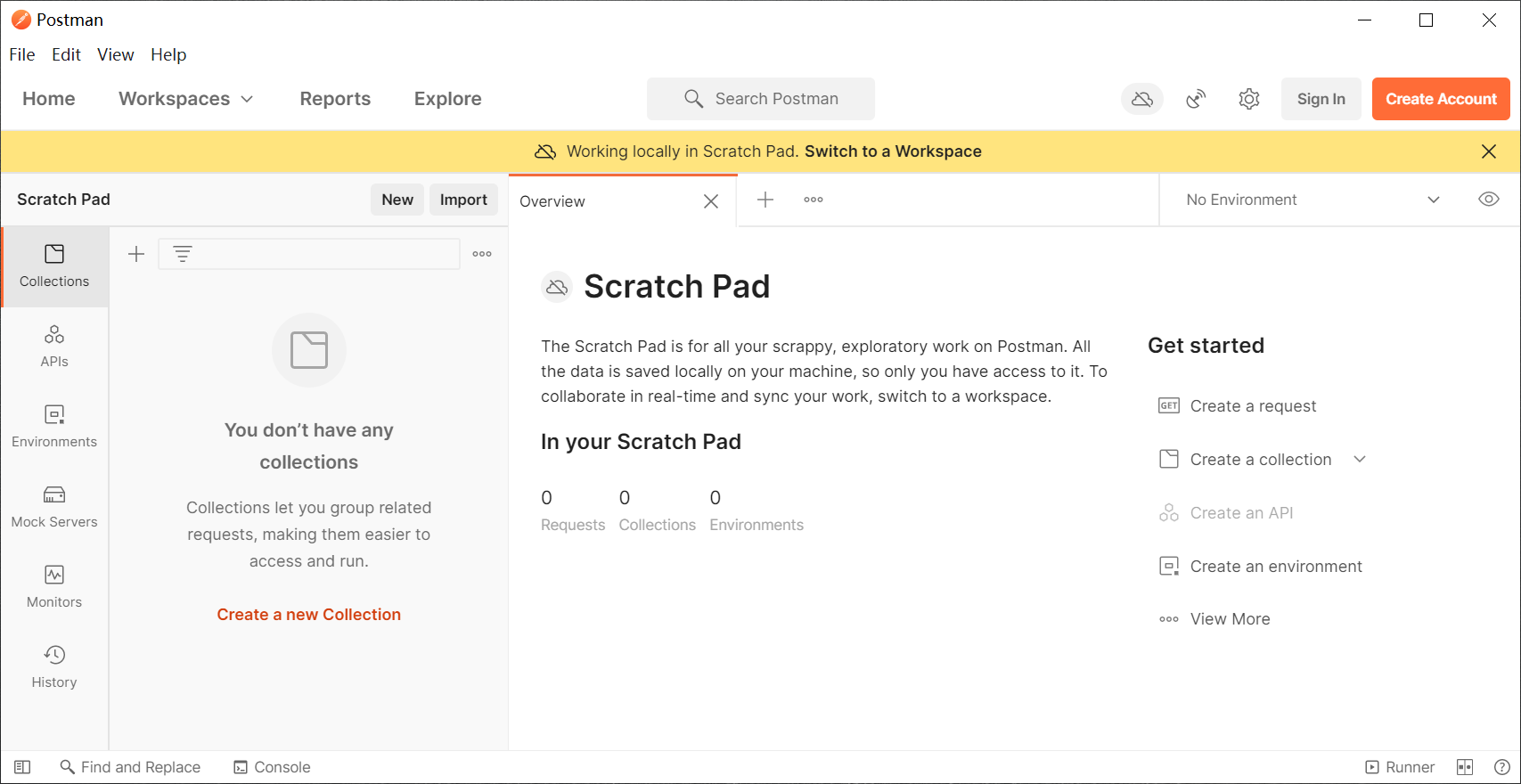The height and width of the screenshot is (784, 1521).
Task: Click the offline cloud sync icon
Action: coord(1141,99)
